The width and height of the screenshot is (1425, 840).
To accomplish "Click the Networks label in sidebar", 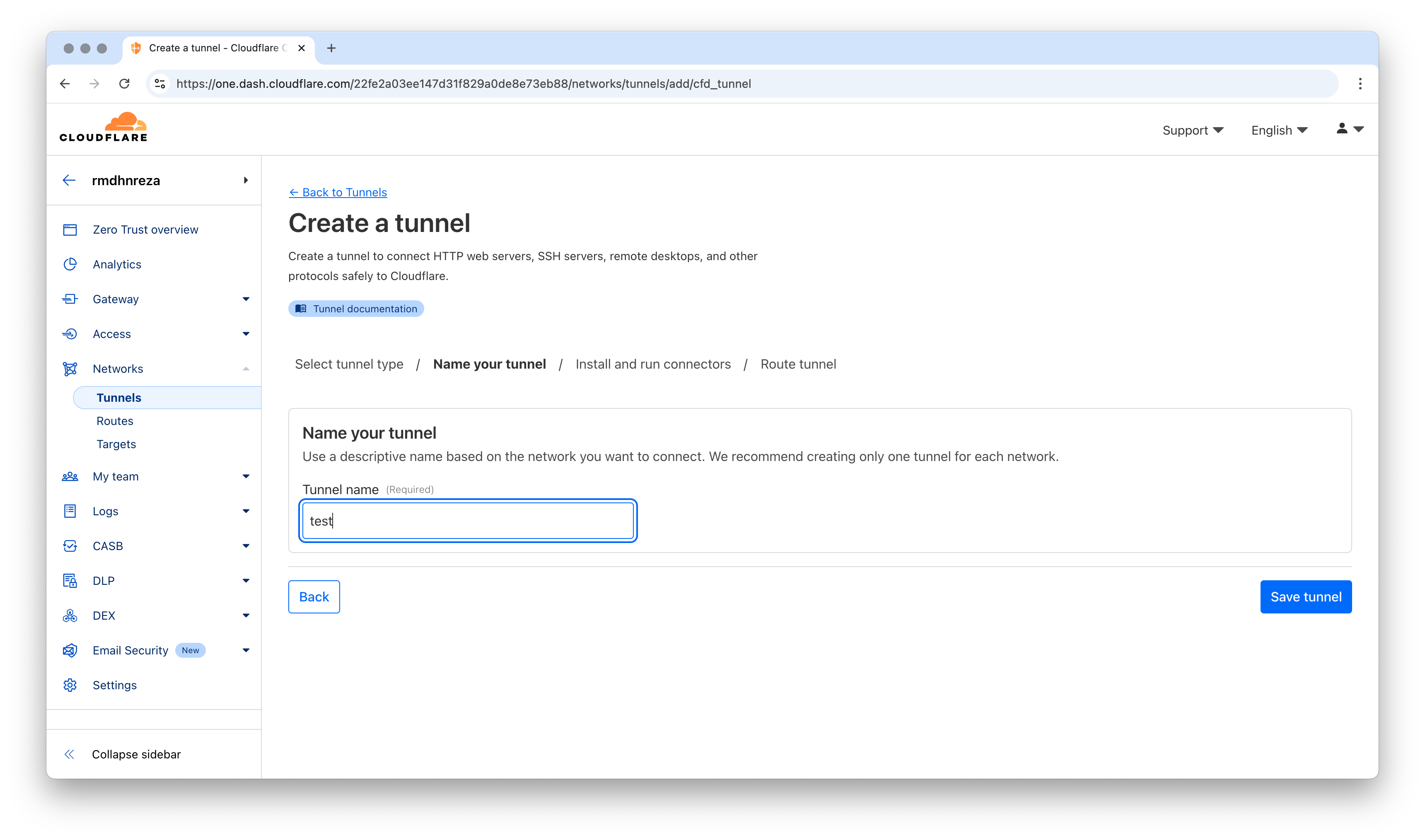I will point(118,369).
